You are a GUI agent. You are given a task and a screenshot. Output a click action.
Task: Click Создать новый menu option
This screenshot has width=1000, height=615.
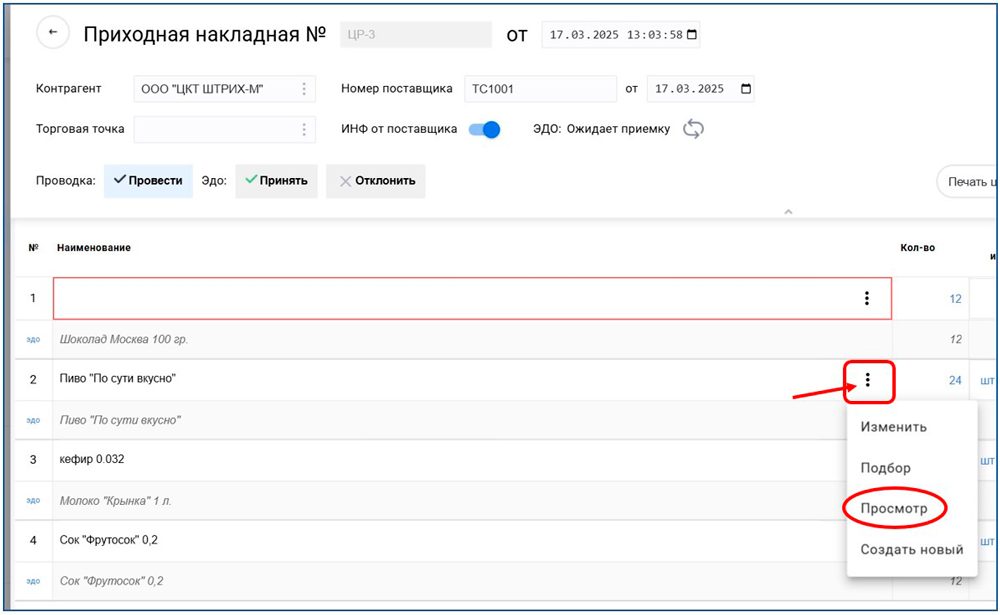911,549
